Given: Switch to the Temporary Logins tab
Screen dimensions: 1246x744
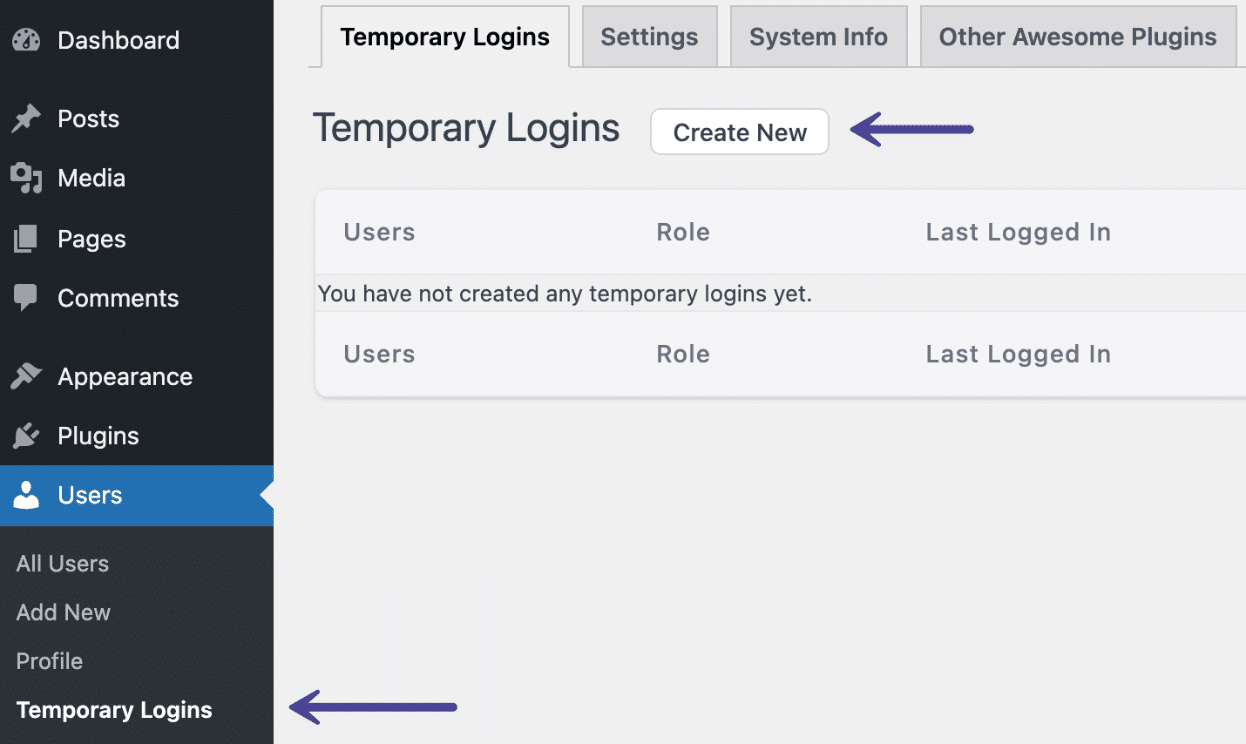Looking at the screenshot, I should (x=444, y=36).
